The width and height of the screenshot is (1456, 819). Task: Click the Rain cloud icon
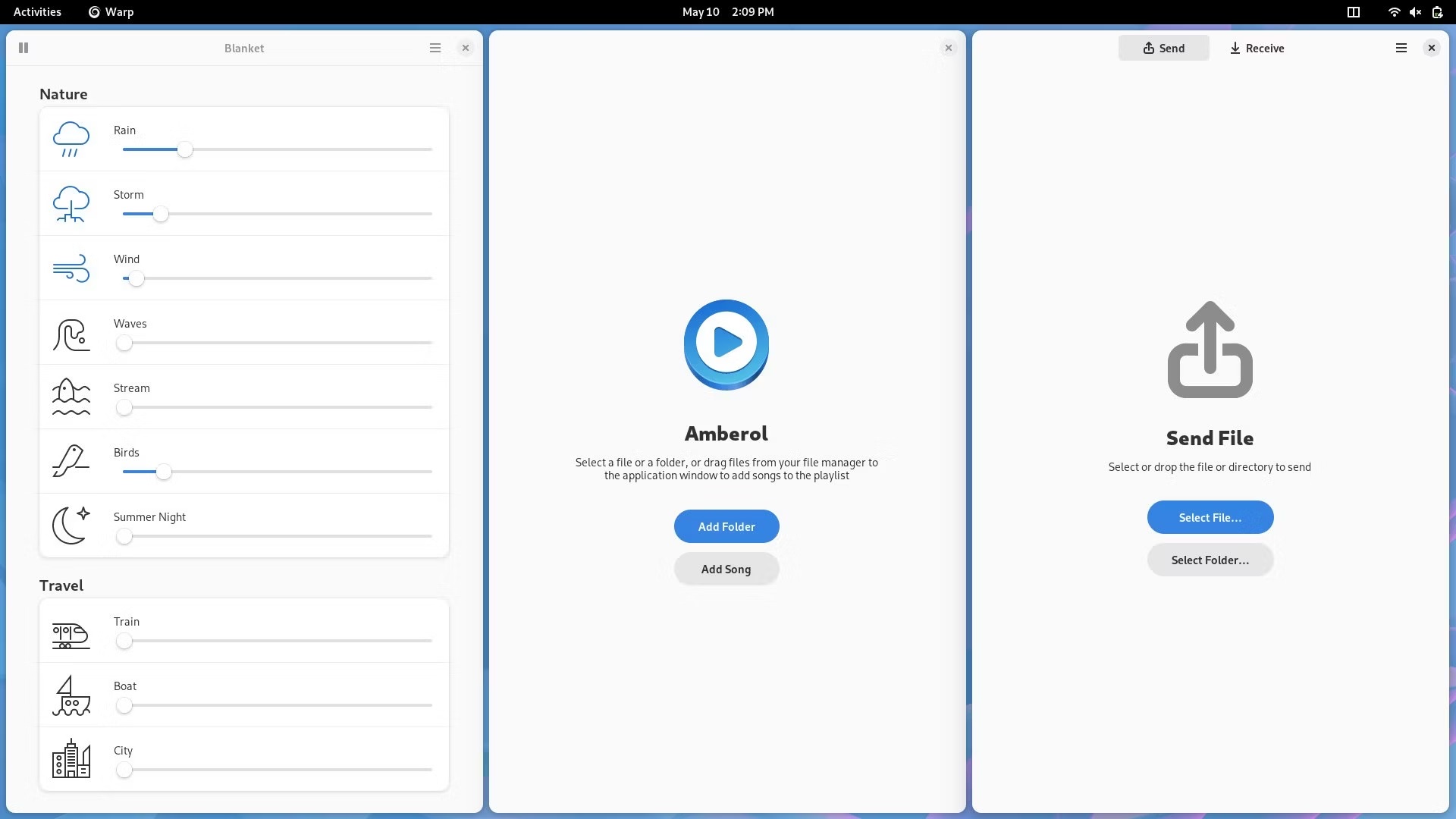71,139
